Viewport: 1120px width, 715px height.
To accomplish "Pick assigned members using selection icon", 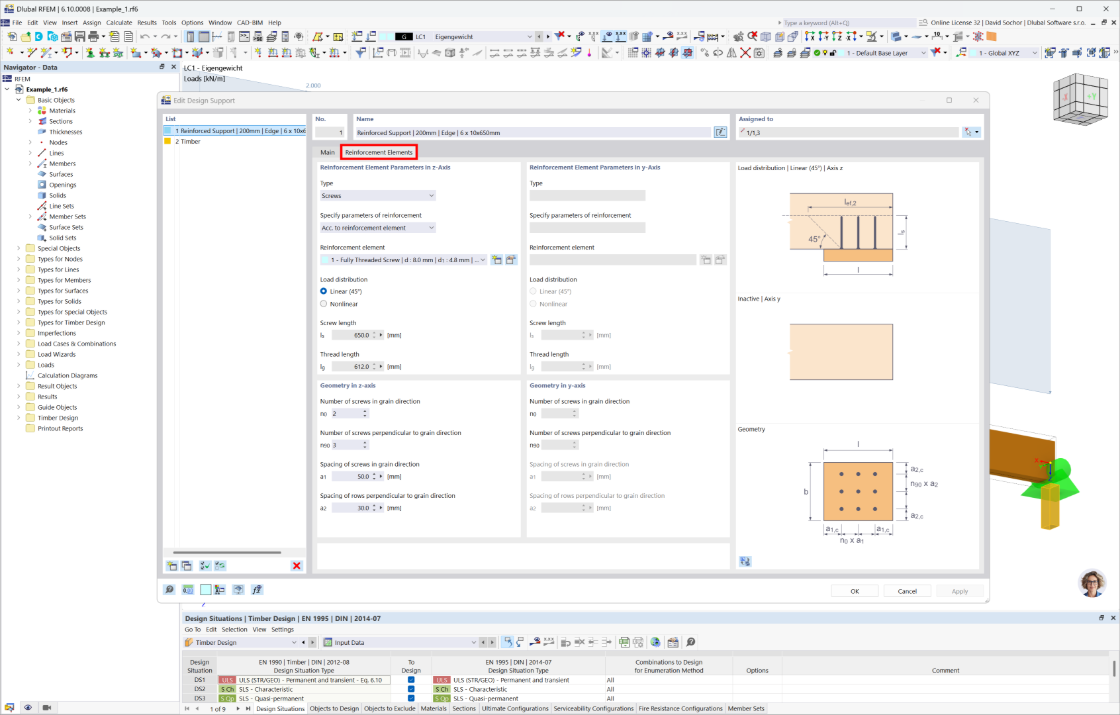I will [969, 132].
